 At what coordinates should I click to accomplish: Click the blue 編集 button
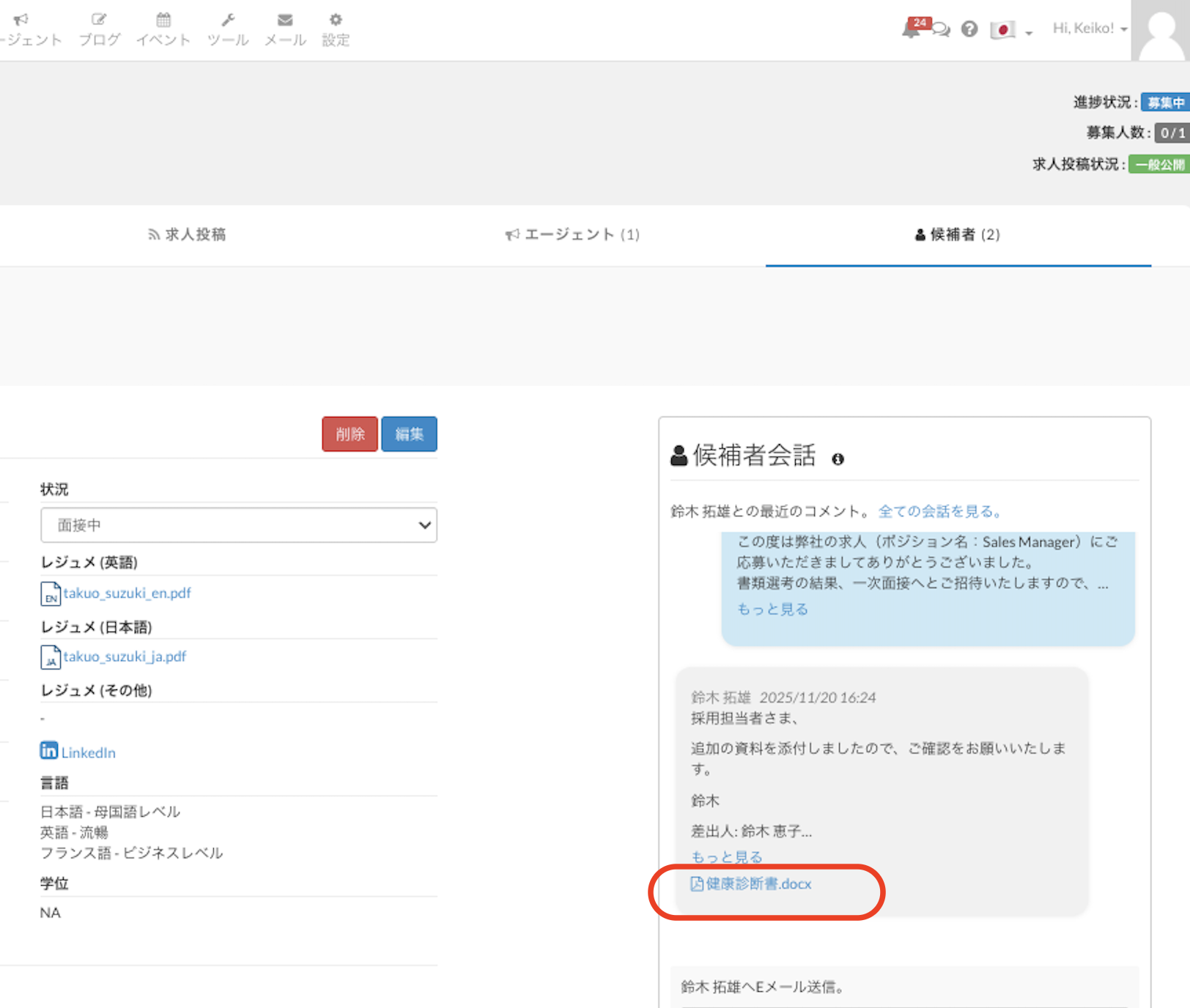coord(409,434)
